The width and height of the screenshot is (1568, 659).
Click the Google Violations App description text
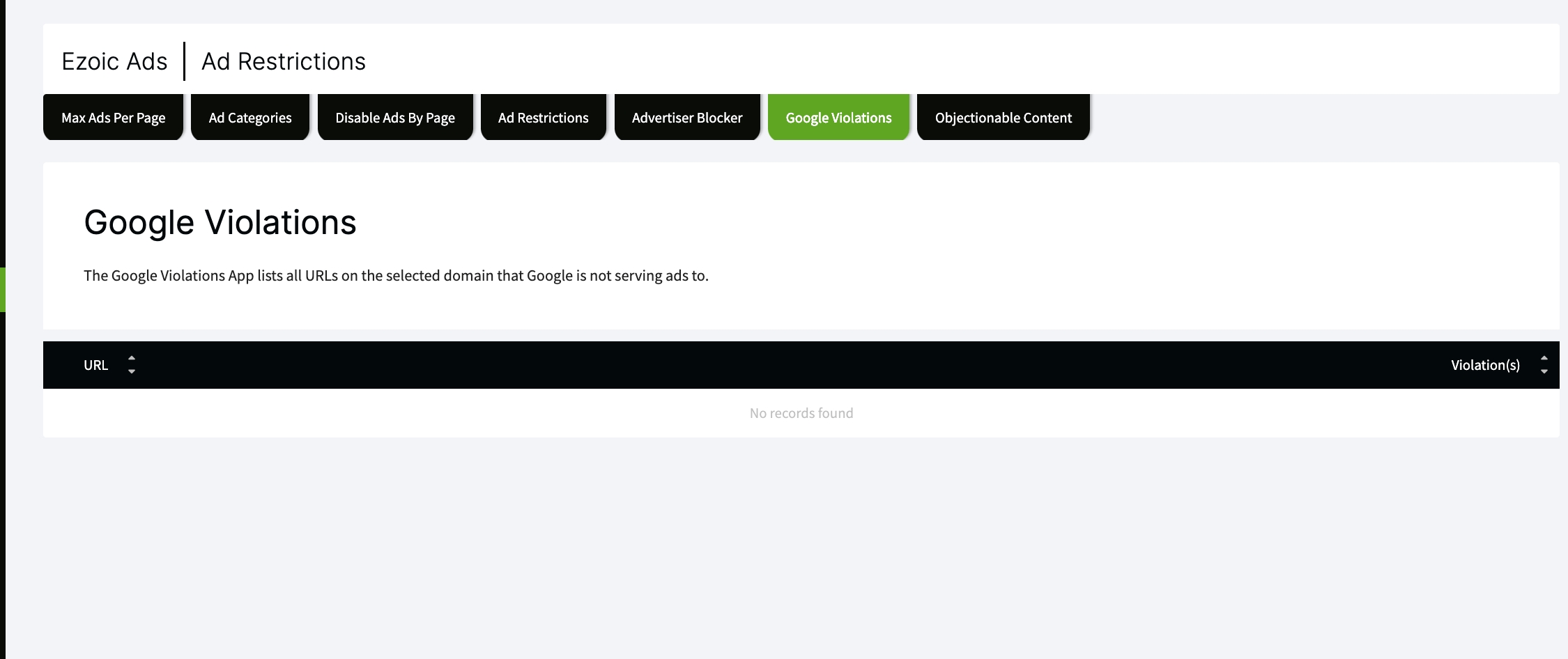pyautogui.click(x=396, y=275)
